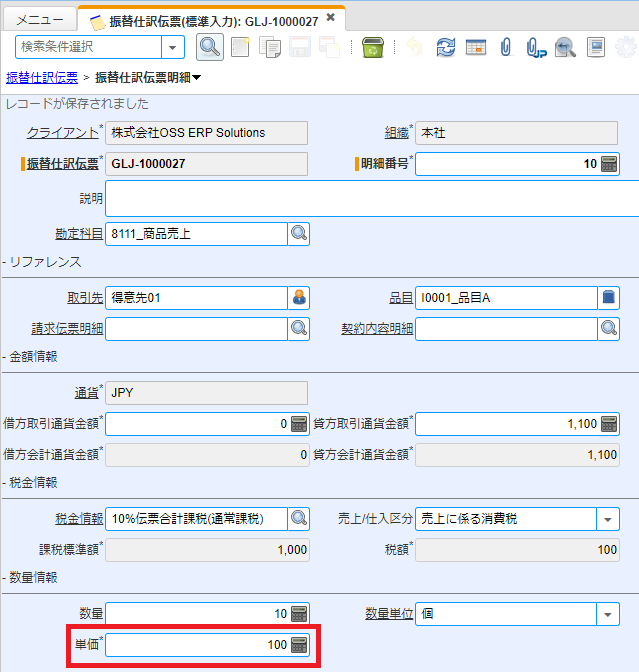Click the 税金情報 field label link
The height and width of the screenshot is (672, 639).
point(79,519)
